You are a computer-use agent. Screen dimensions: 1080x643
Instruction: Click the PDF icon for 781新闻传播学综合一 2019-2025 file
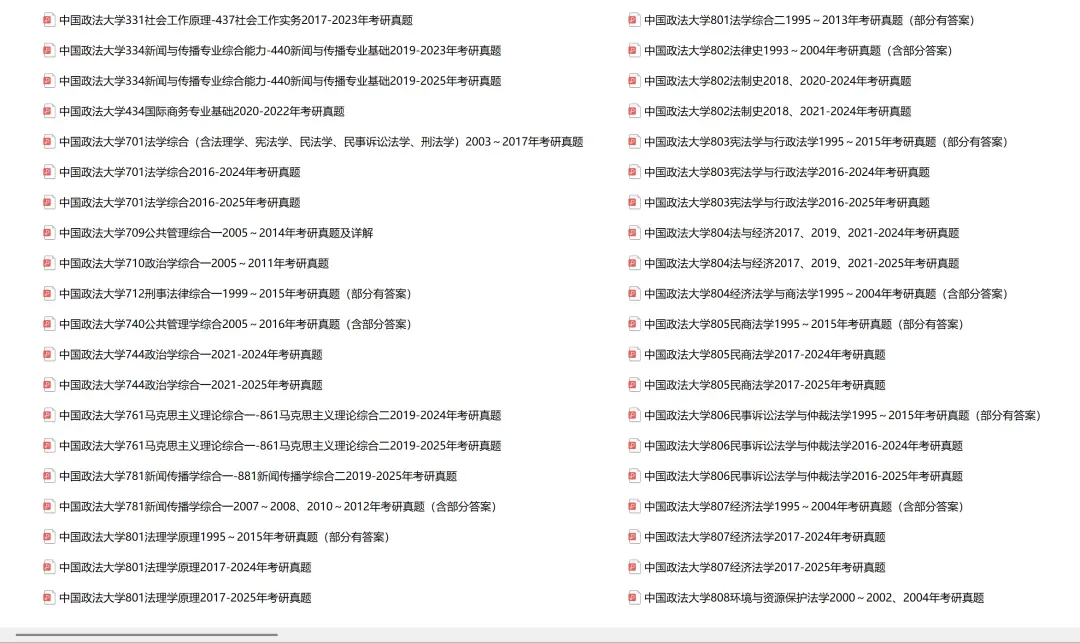48,475
